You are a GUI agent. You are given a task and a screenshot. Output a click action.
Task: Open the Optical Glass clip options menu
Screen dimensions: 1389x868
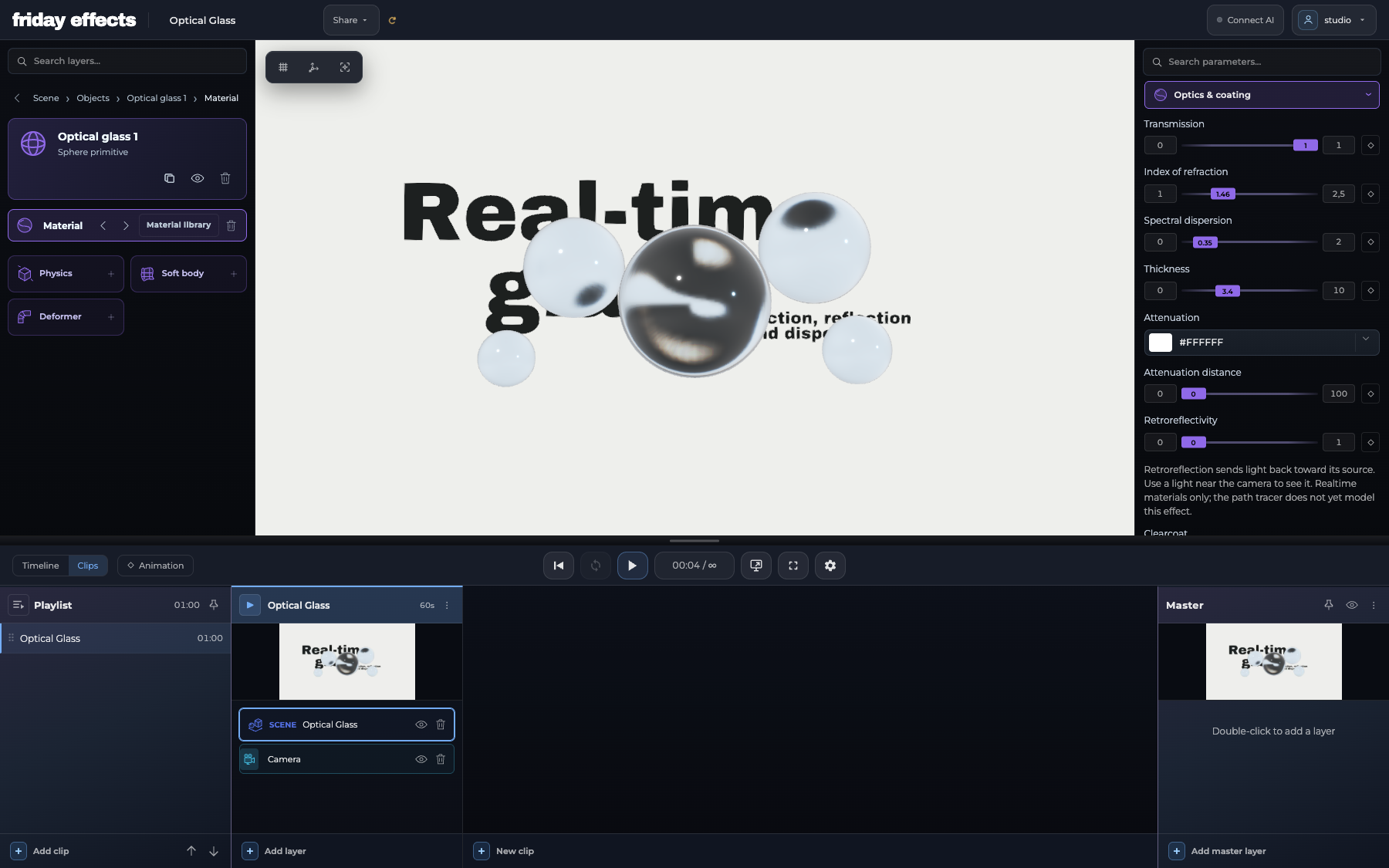point(447,606)
